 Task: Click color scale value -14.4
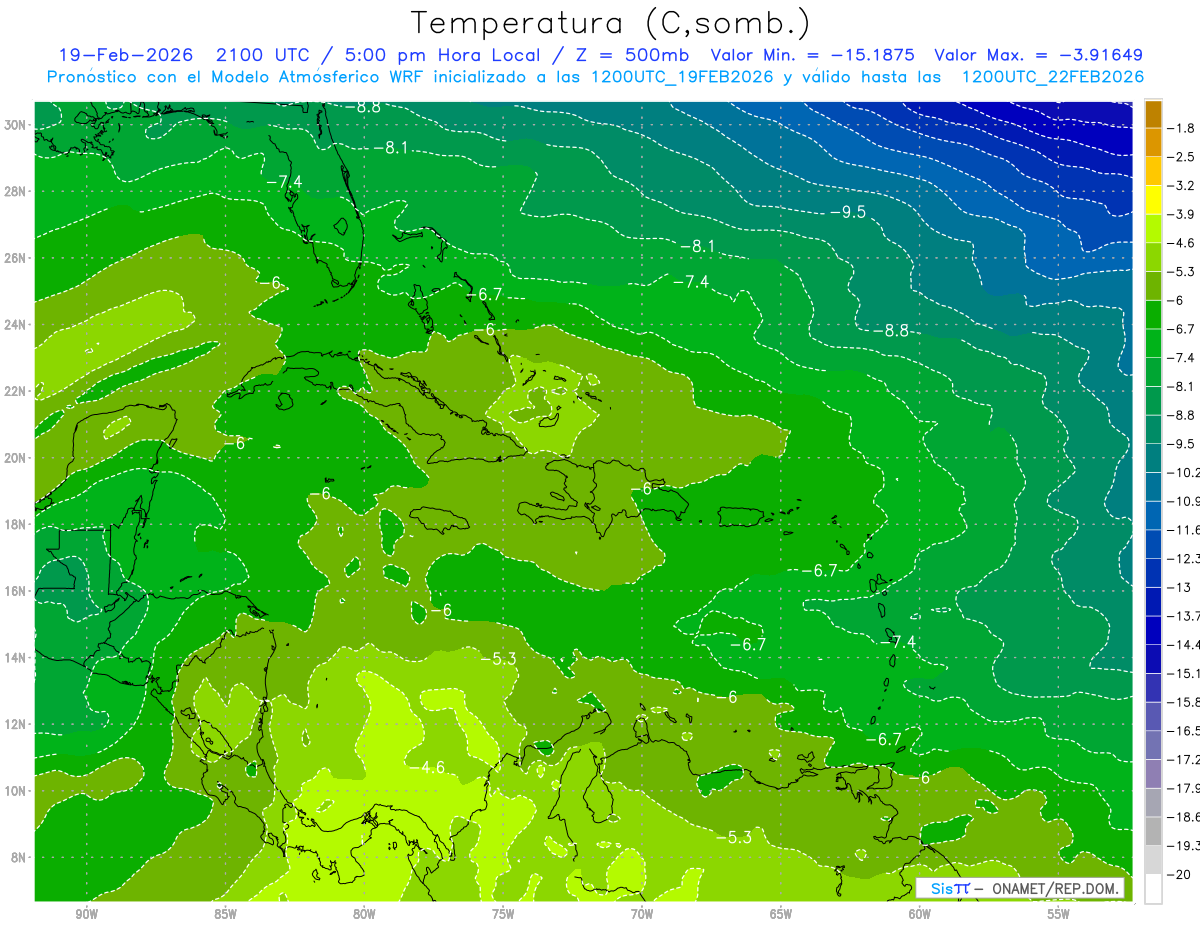click(x=1184, y=645)
